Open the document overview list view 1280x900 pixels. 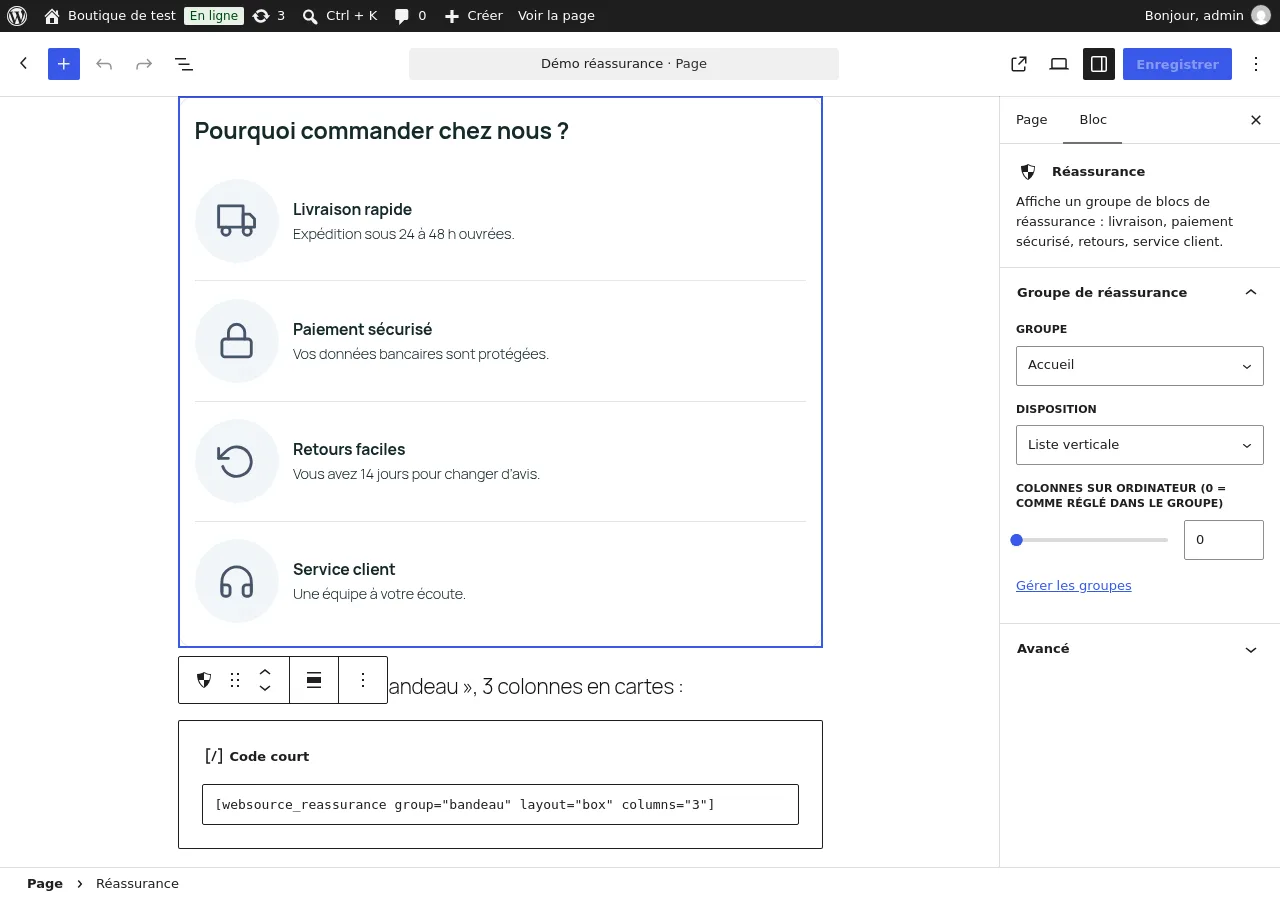point(184,64)
